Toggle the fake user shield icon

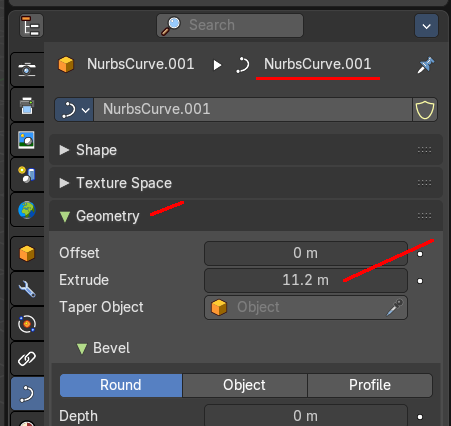(425, 109)
